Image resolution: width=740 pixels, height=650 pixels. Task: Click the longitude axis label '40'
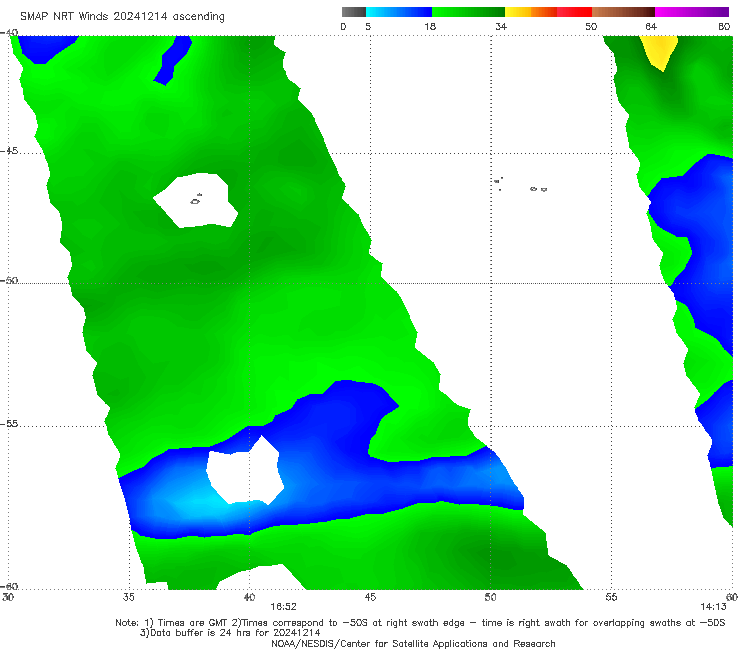(249, 597)
